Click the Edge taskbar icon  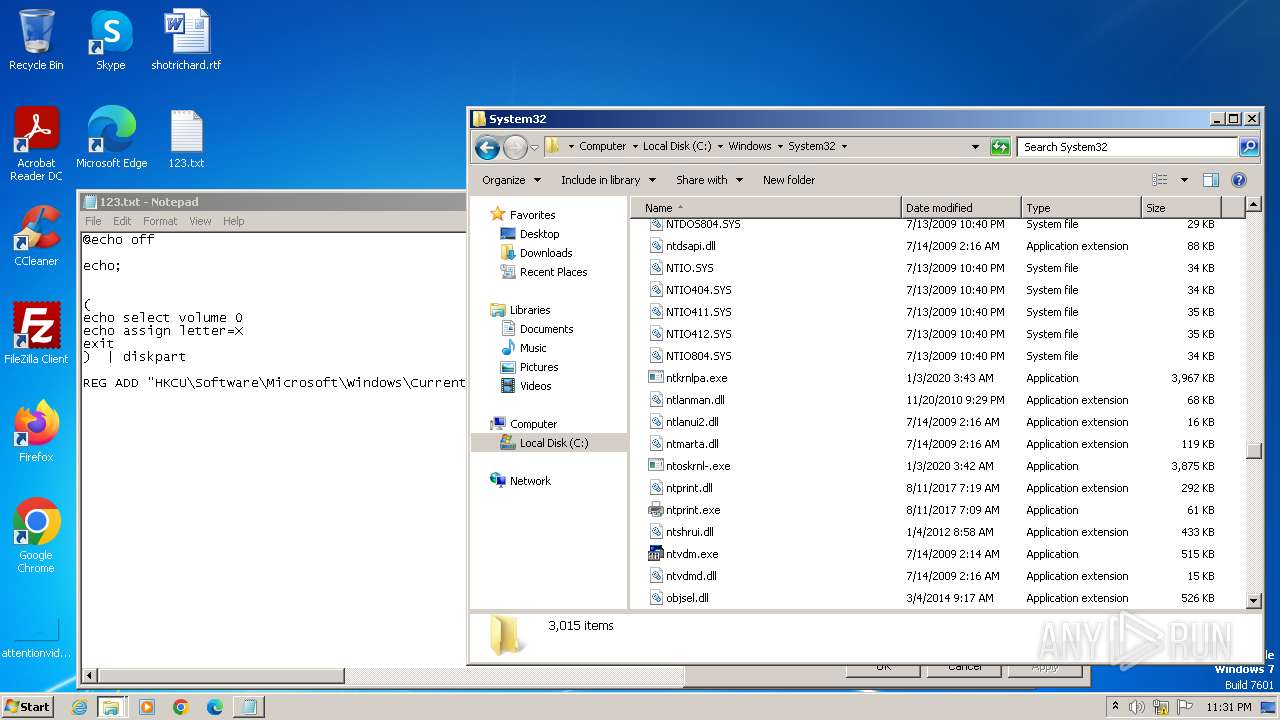pyautogui.click(x=214, y=707)
